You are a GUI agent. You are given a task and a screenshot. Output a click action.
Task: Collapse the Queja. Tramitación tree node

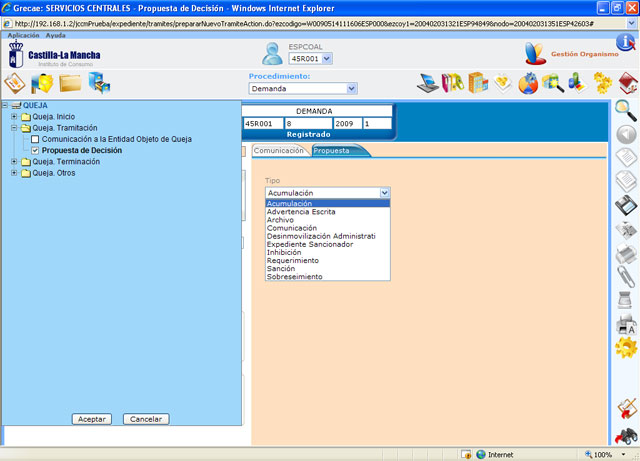[14, 128]
